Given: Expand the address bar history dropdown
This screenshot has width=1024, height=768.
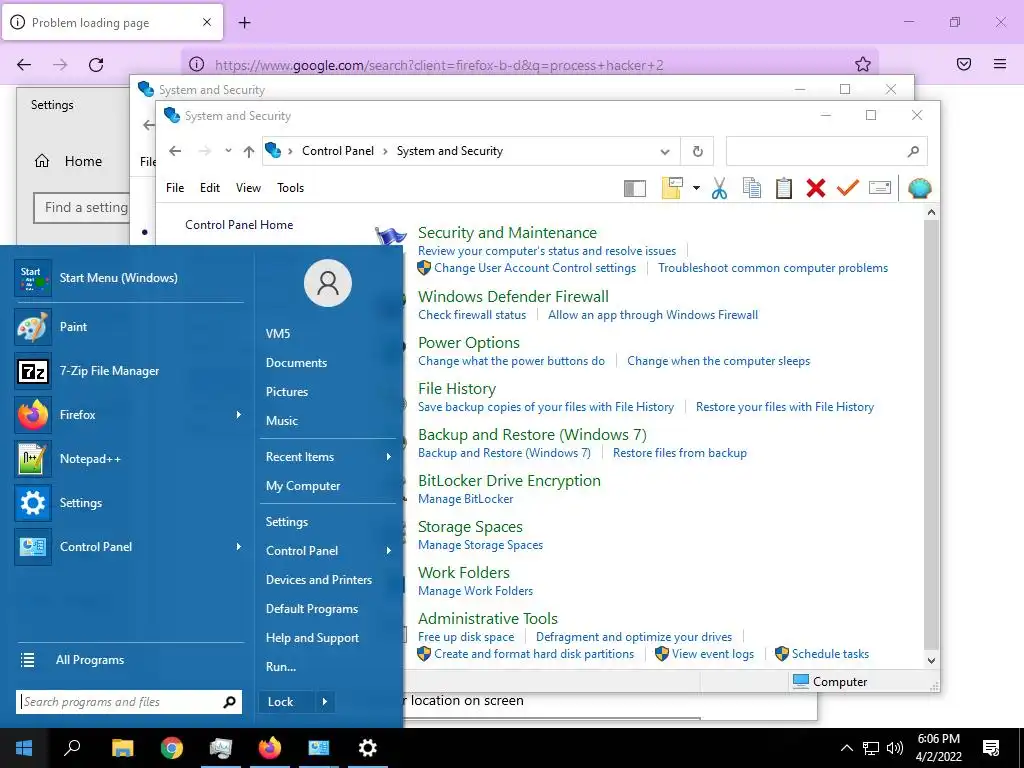Looking at the screenshot, I should (665, 152).
